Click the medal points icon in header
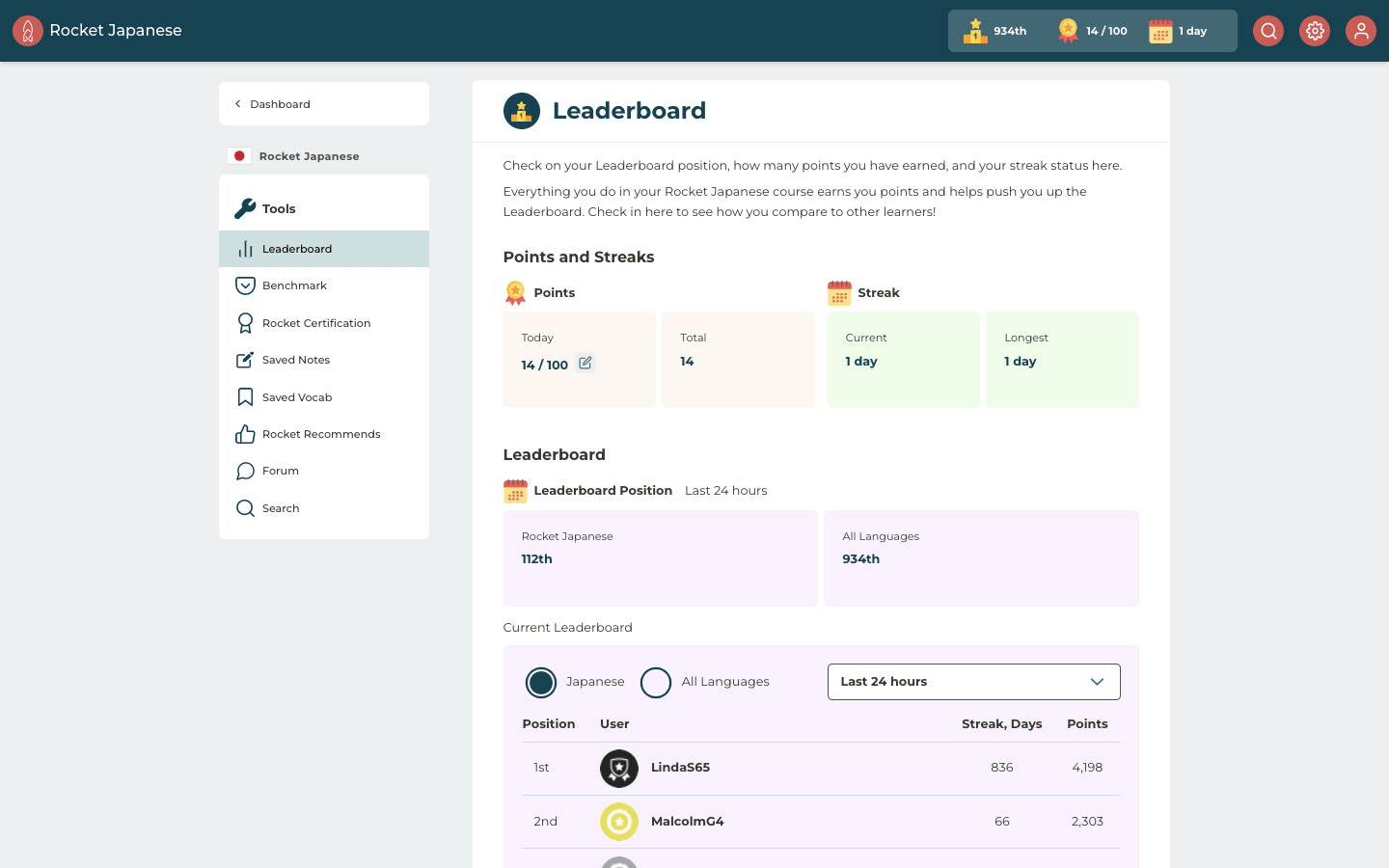This screenshot has width=1389, height=868. pyautogui.click(x=1068, y=31)
